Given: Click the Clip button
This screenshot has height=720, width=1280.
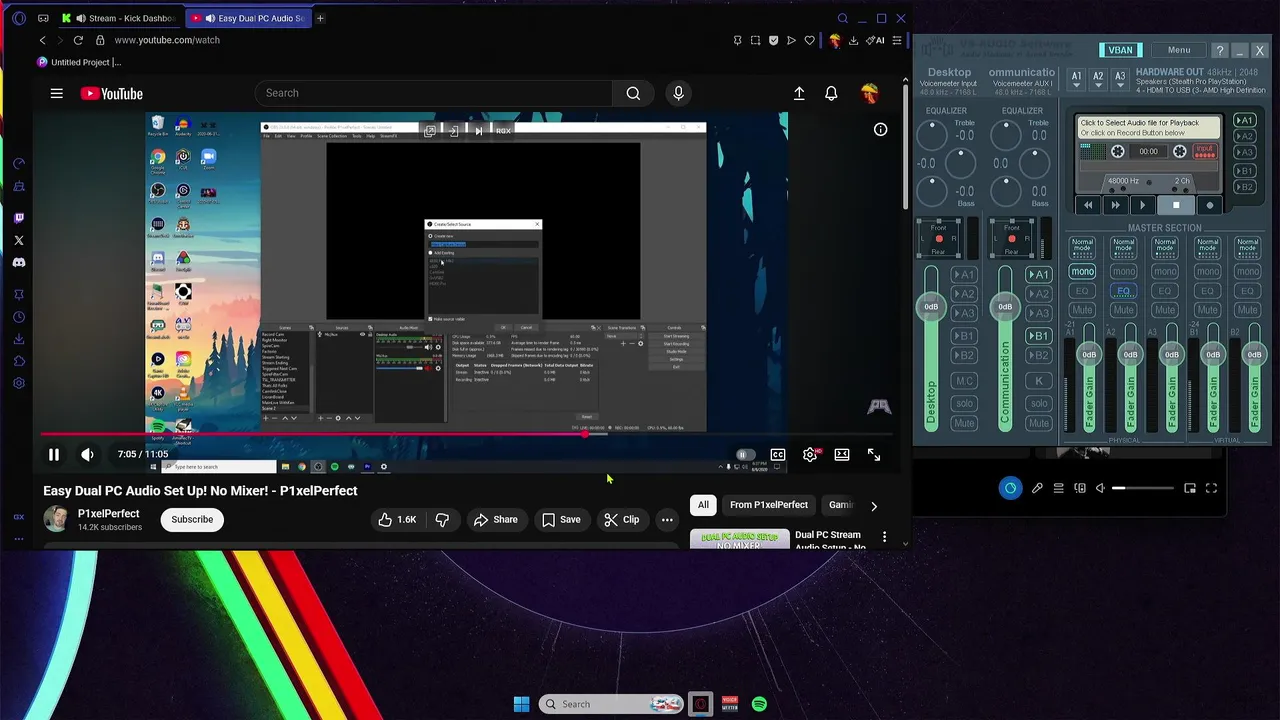Looking at the screenshot, I should (x=622, y=520).
